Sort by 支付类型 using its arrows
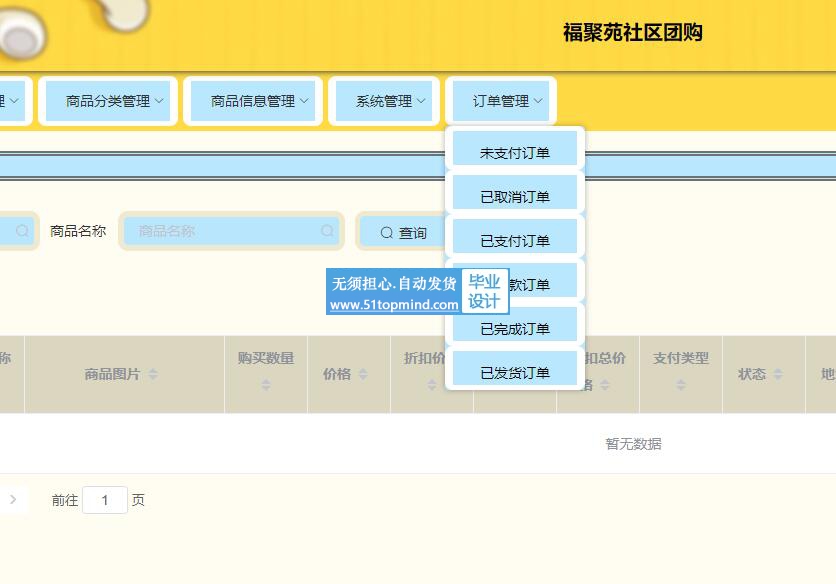Viewport: 836px width, 584px height. tap(681, 384)
